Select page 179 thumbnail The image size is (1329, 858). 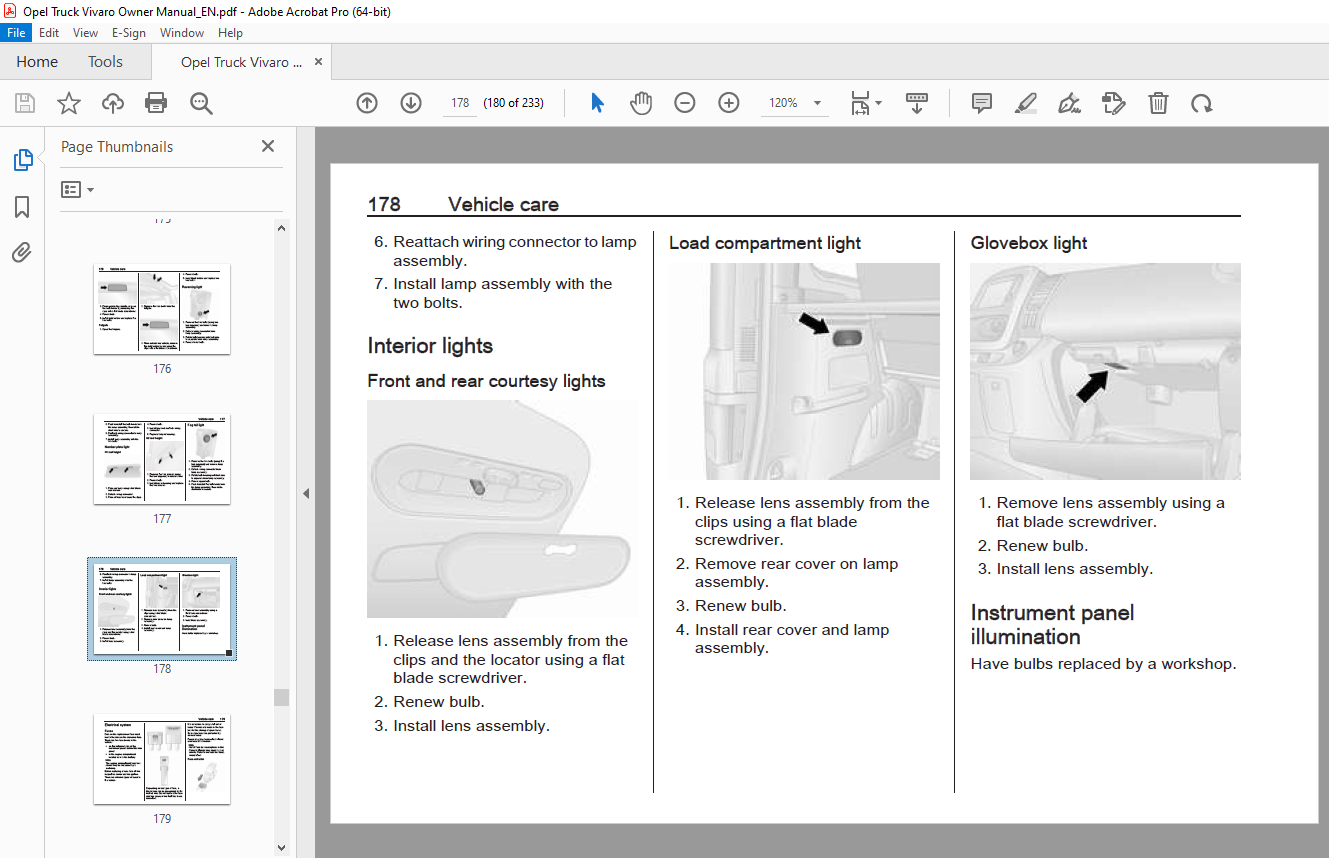162,759
